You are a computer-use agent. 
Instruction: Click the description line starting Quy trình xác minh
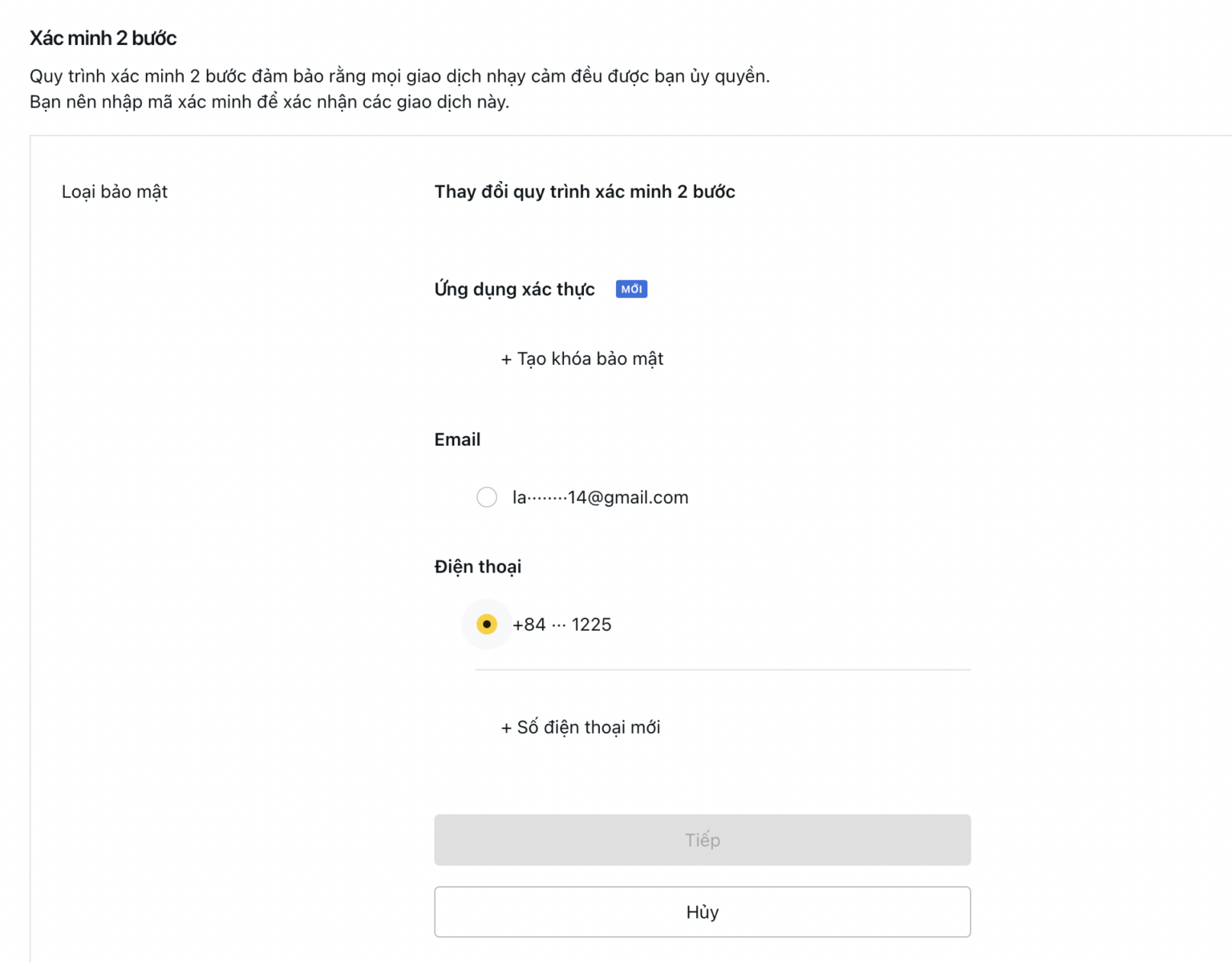click(x=399, y=76)
